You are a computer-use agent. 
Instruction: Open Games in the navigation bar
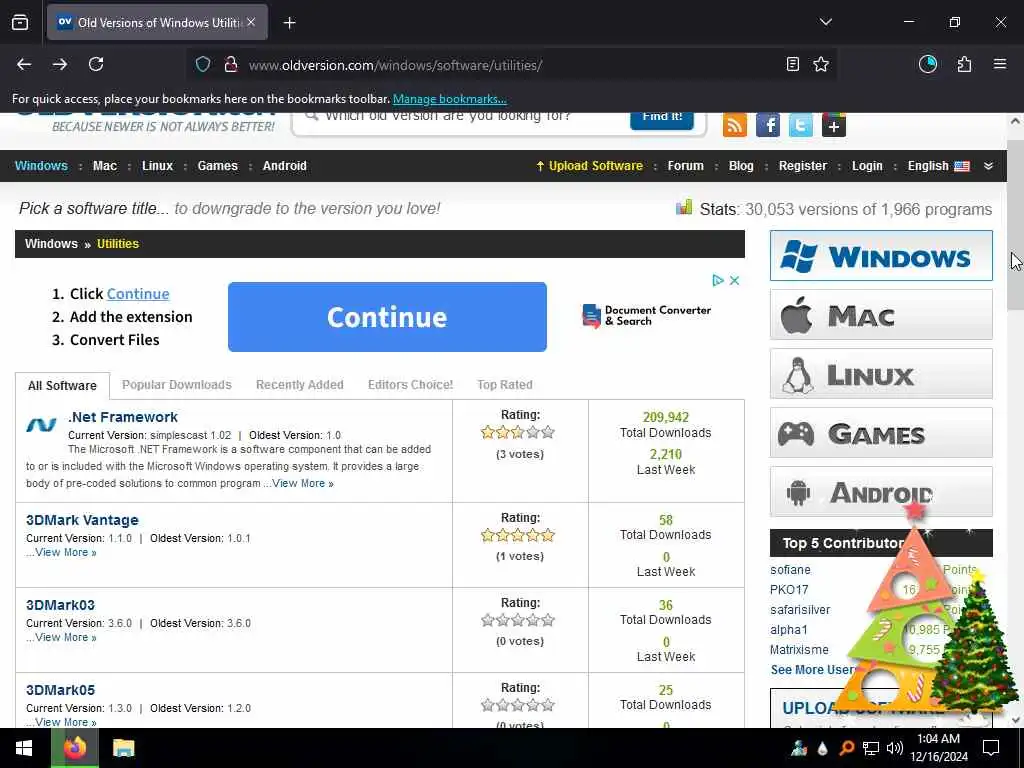[217, 166]
